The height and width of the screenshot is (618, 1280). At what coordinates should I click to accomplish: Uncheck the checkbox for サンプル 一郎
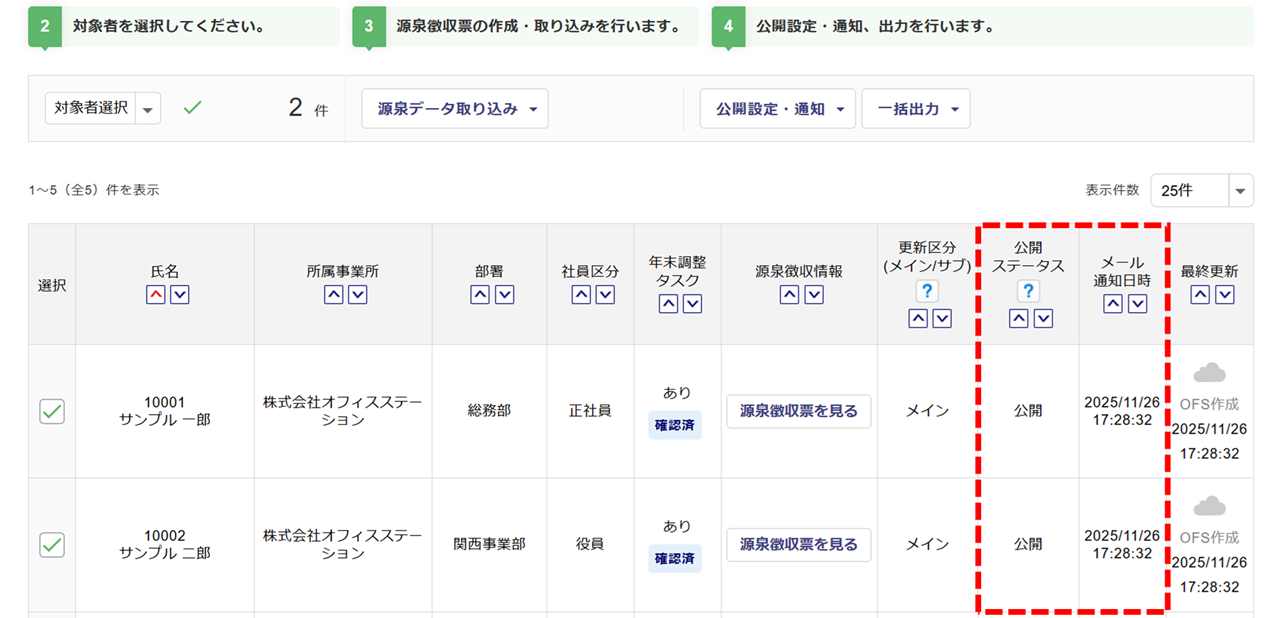(52, 411)
